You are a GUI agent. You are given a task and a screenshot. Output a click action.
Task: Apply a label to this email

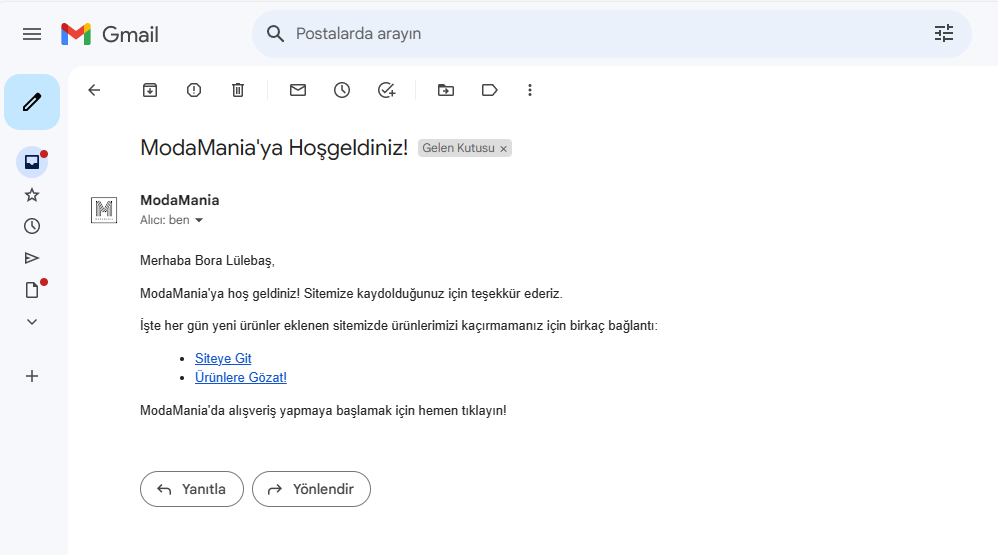tap(489, 90)
